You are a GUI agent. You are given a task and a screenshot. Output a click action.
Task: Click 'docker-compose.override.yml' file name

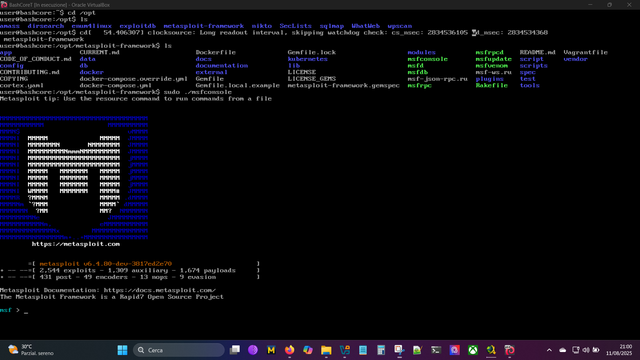coord(133,79)
